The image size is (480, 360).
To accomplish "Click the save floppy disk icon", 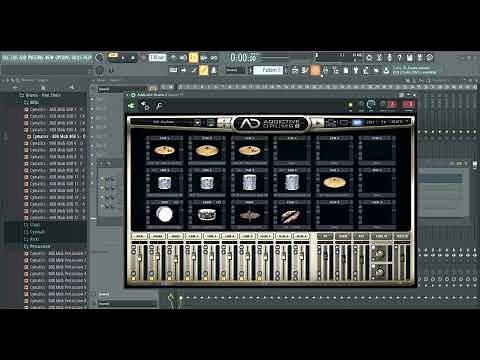I will tap(409, 58).
